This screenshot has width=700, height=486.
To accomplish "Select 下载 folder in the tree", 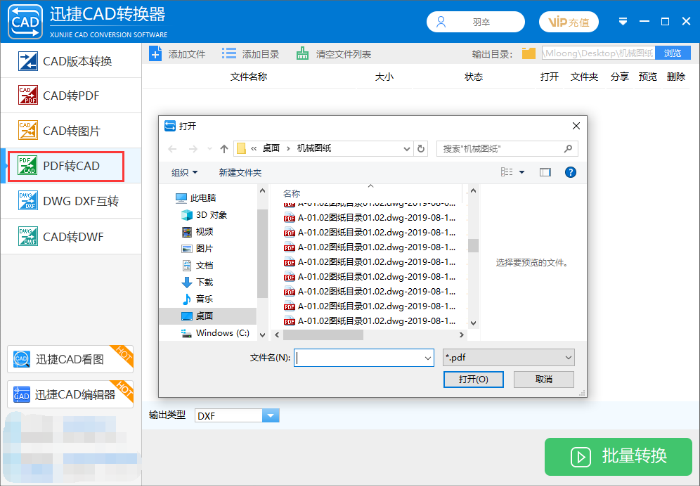I will (197, 282).
